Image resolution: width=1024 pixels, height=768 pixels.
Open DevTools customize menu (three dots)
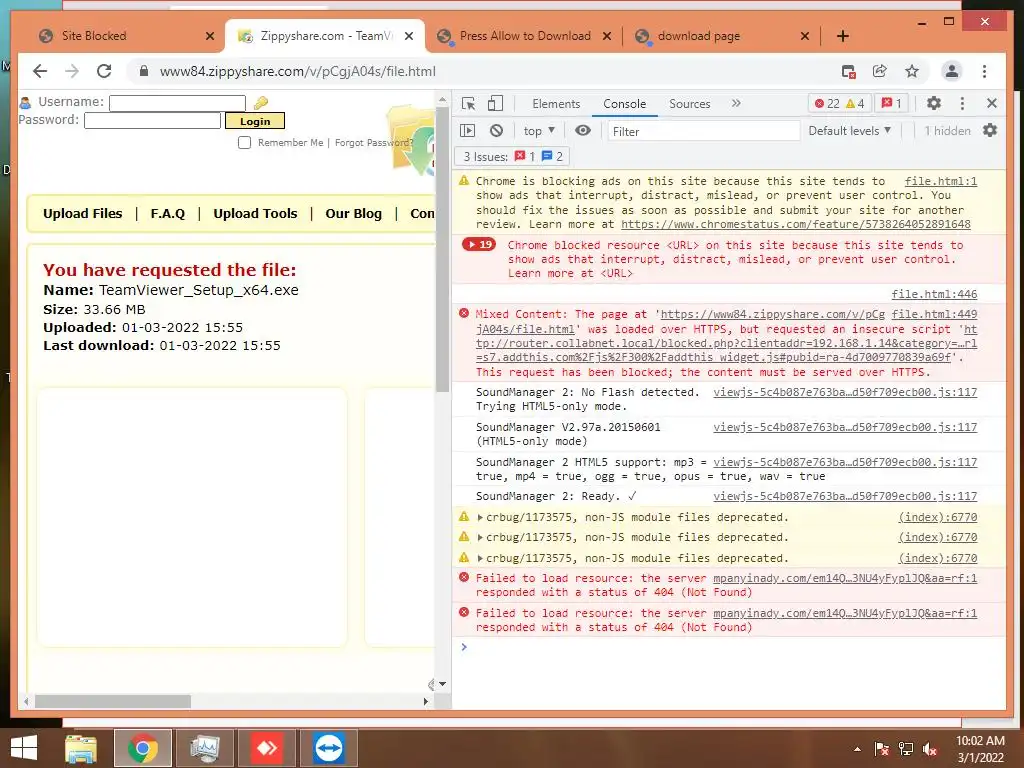(962, 103)
